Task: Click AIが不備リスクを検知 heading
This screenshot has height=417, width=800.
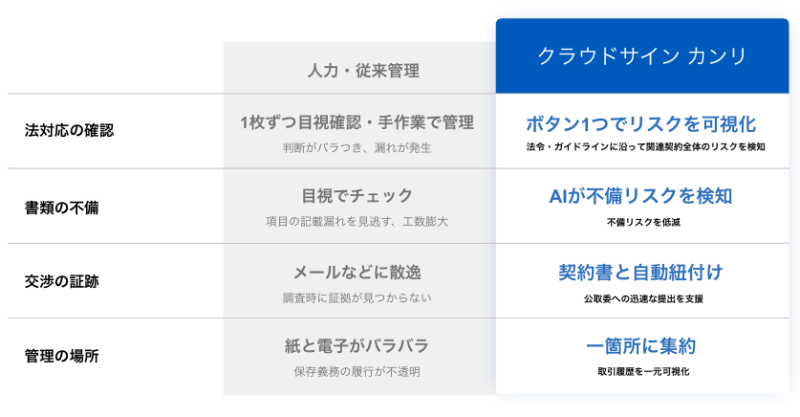Action: pos(641,196)
